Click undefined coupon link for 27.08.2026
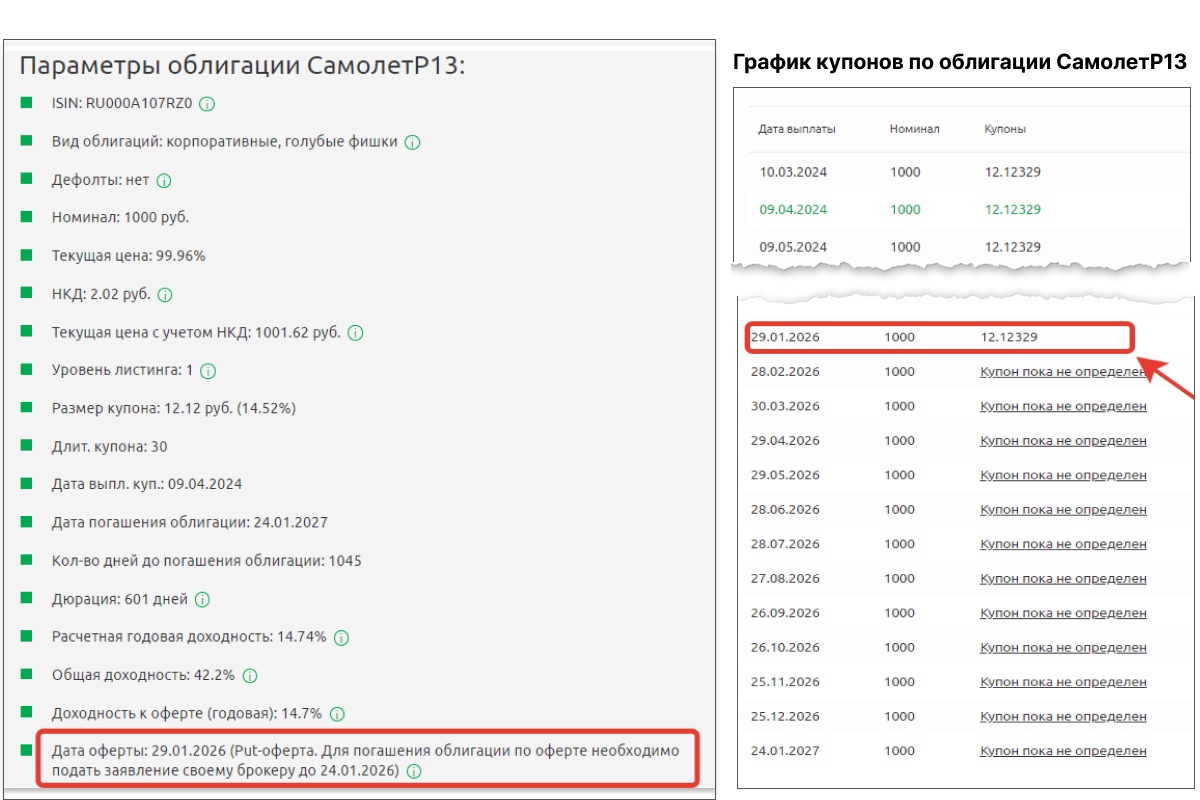Screen dimensions: 1200x800 [x=1063, y=579]
